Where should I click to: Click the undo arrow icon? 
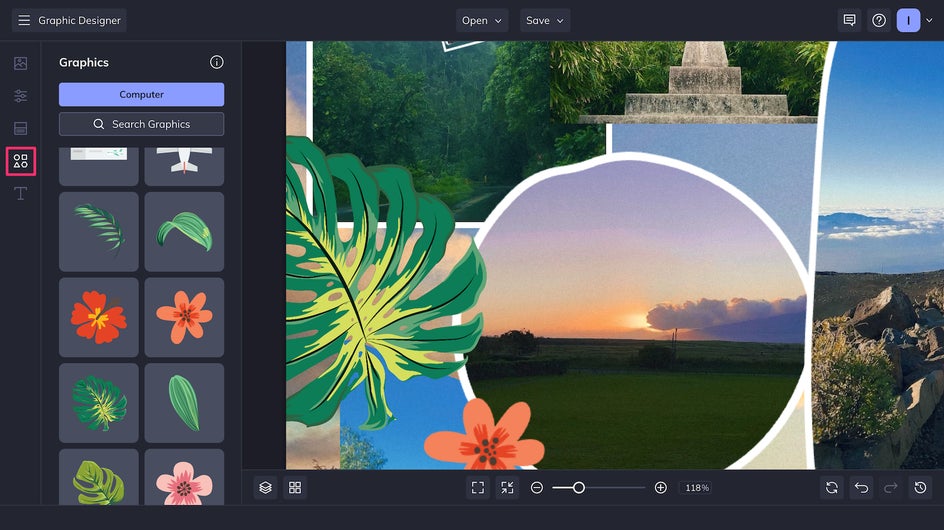pos(862,487)
